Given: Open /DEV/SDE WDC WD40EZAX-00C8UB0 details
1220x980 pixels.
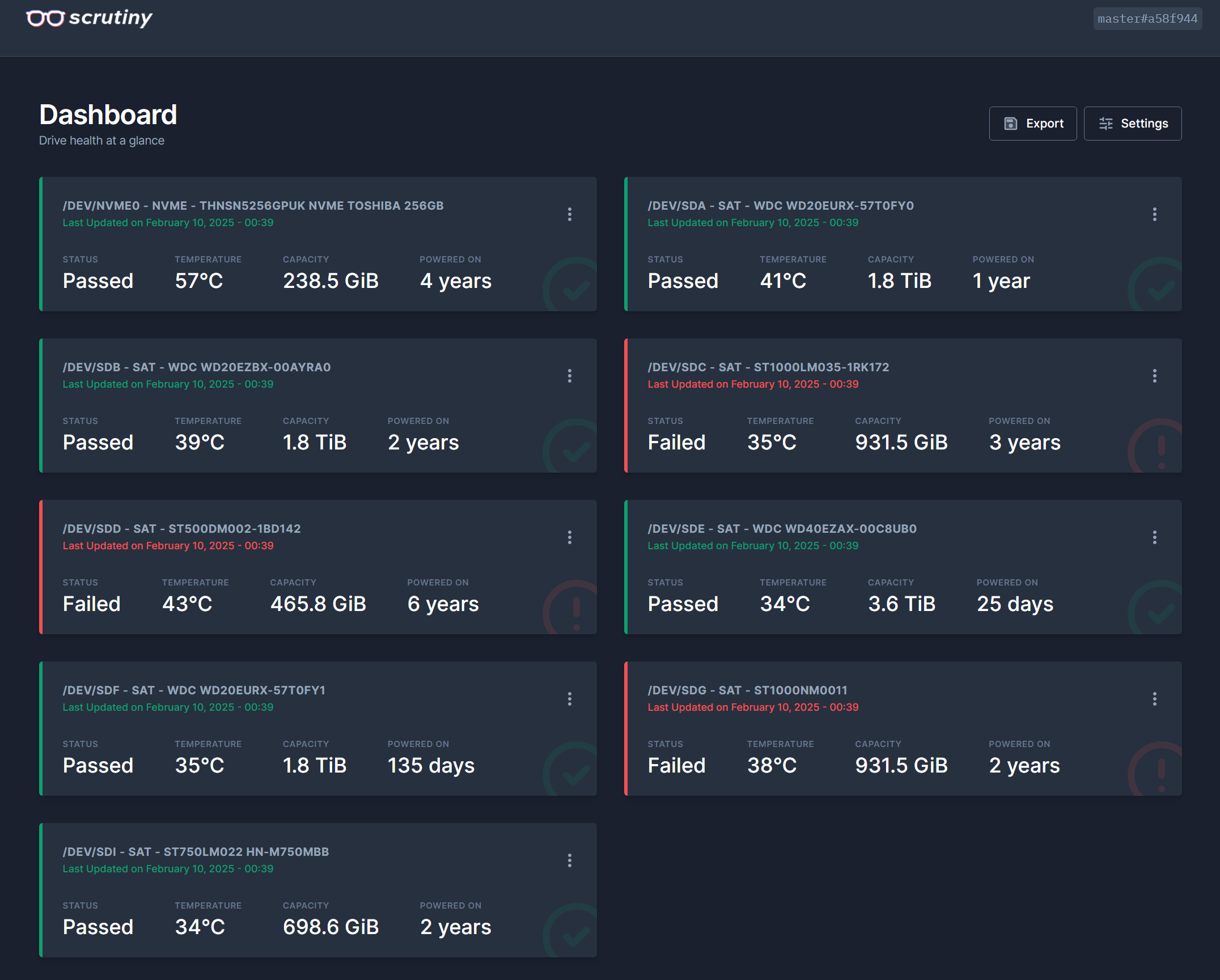Looking at the screenshot, I should coord(782,529).
